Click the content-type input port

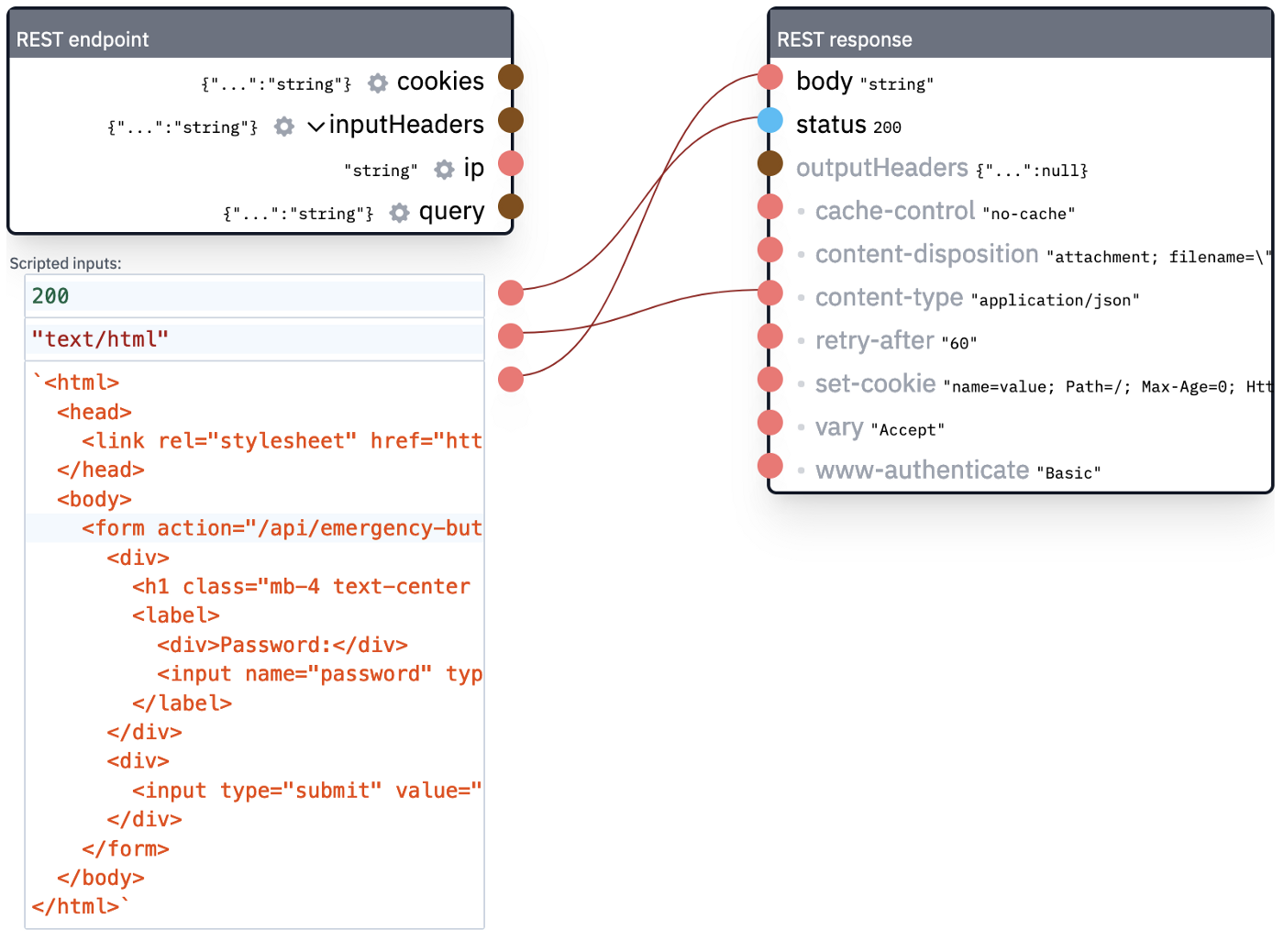pyautogui.click(x=770, y=293)
